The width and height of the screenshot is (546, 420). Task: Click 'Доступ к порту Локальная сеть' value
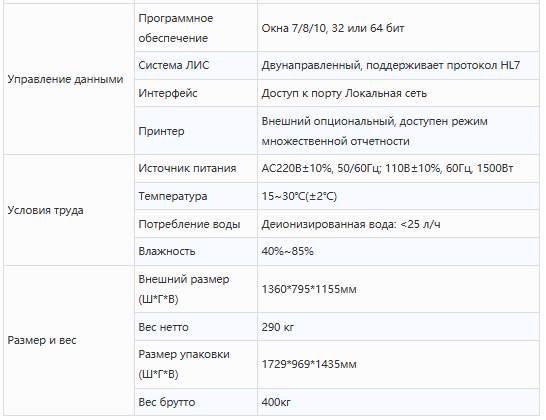point(344,93)
